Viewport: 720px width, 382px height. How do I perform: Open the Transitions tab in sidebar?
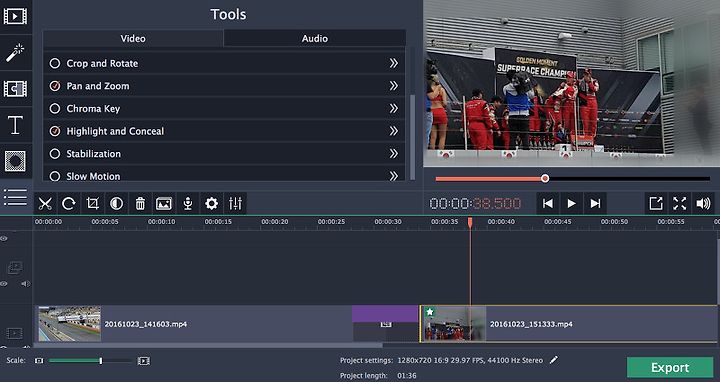15,89
